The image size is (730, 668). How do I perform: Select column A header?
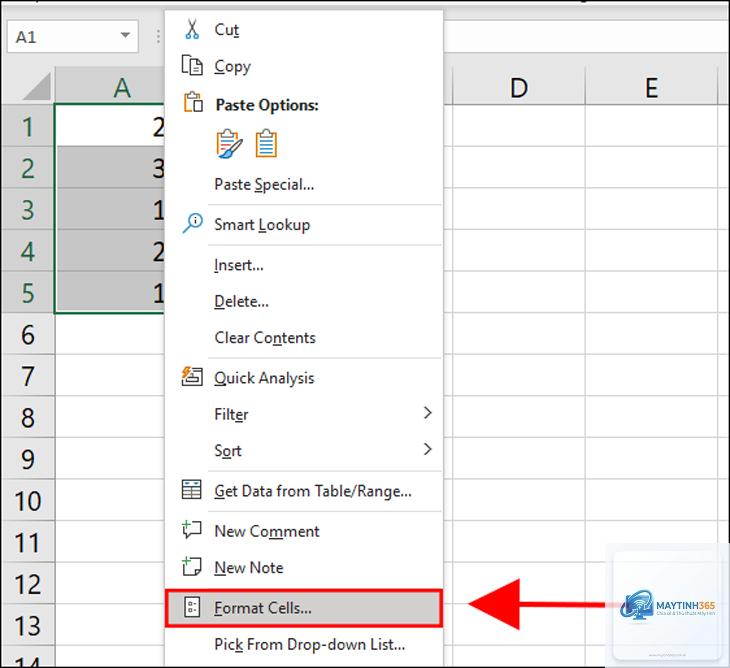pos(110,87)
